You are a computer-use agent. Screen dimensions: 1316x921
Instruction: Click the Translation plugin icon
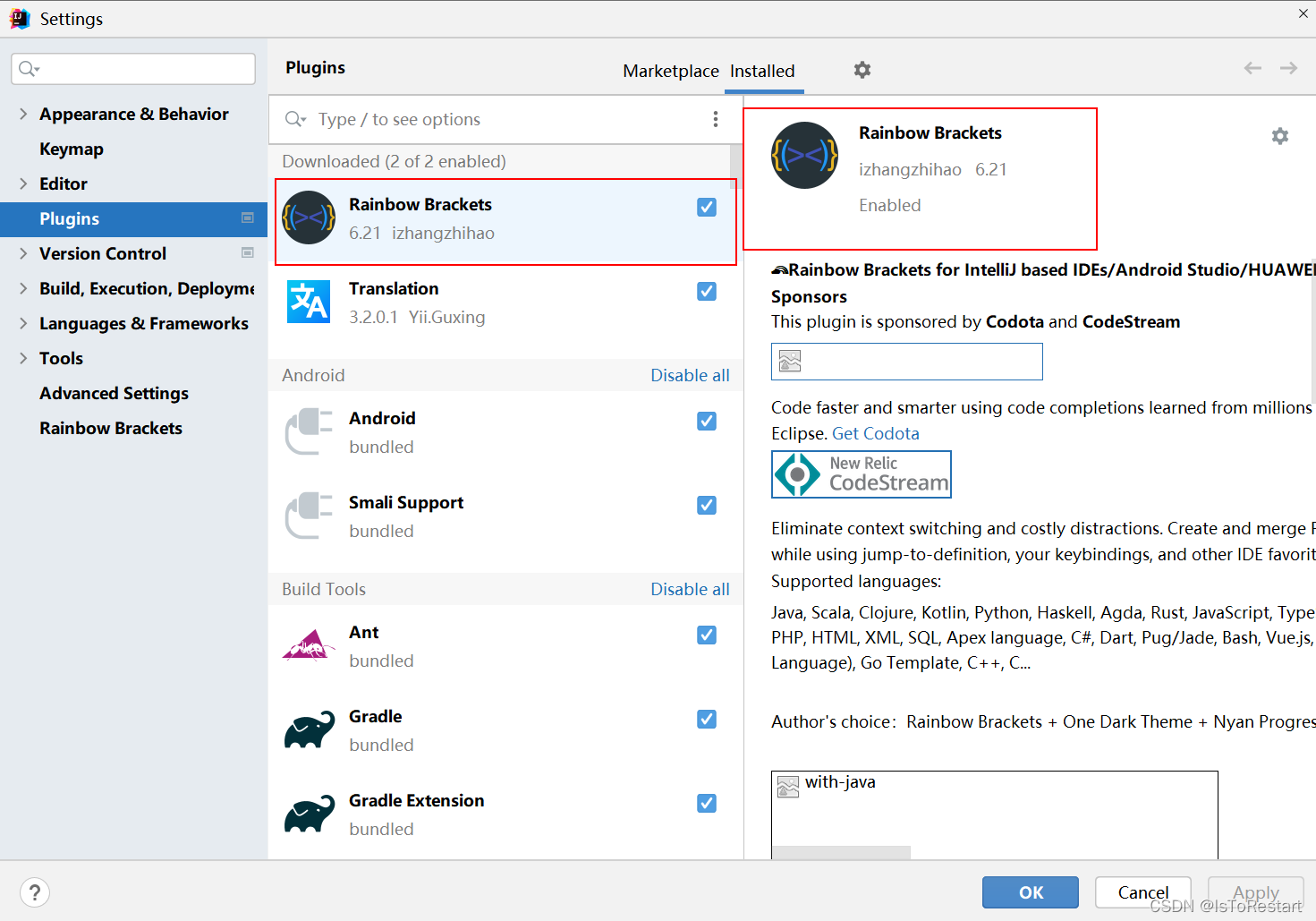[309, 302]
